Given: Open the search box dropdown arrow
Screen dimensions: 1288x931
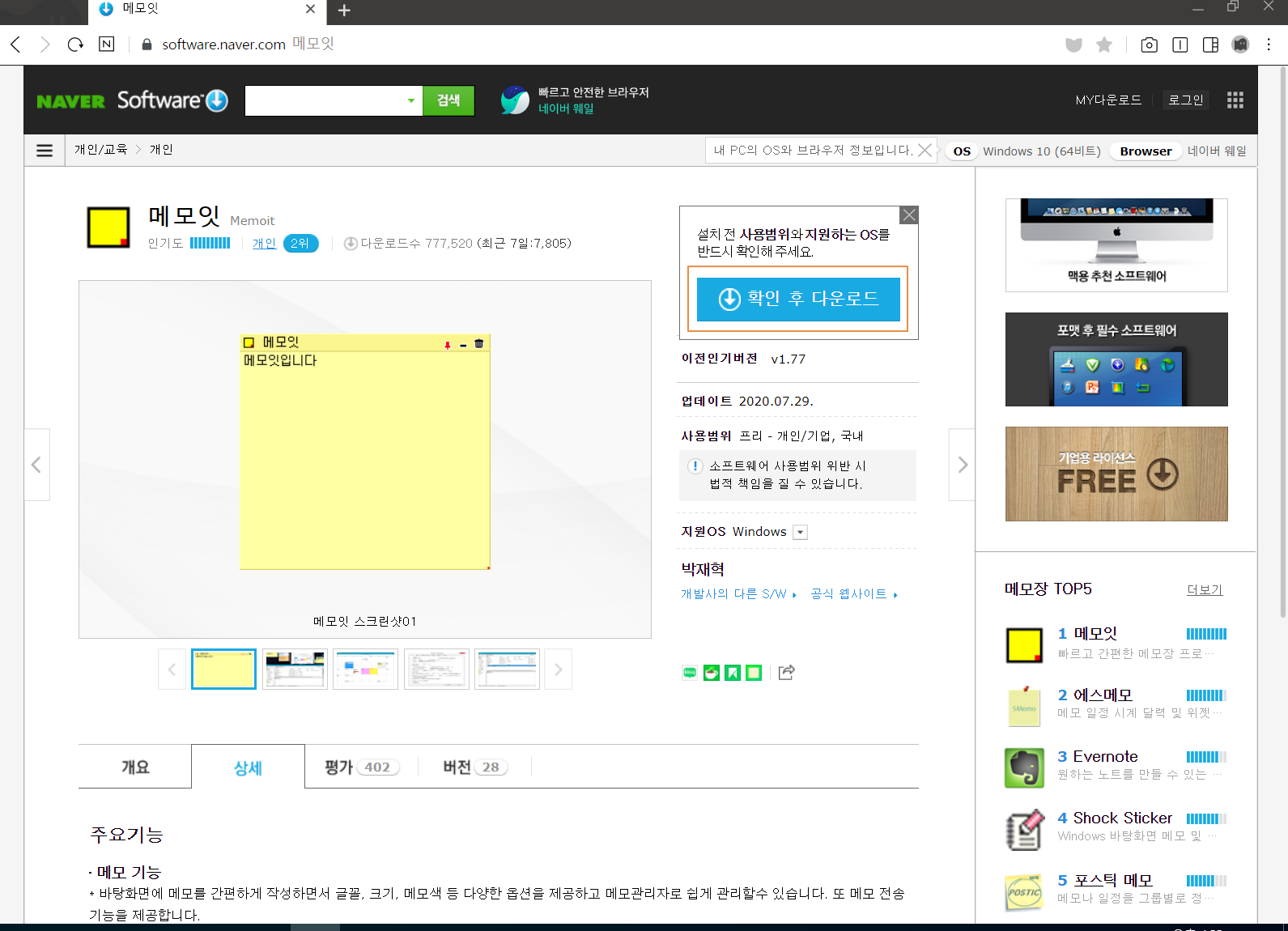Looking at the screenshot, I should click(411, 100).
